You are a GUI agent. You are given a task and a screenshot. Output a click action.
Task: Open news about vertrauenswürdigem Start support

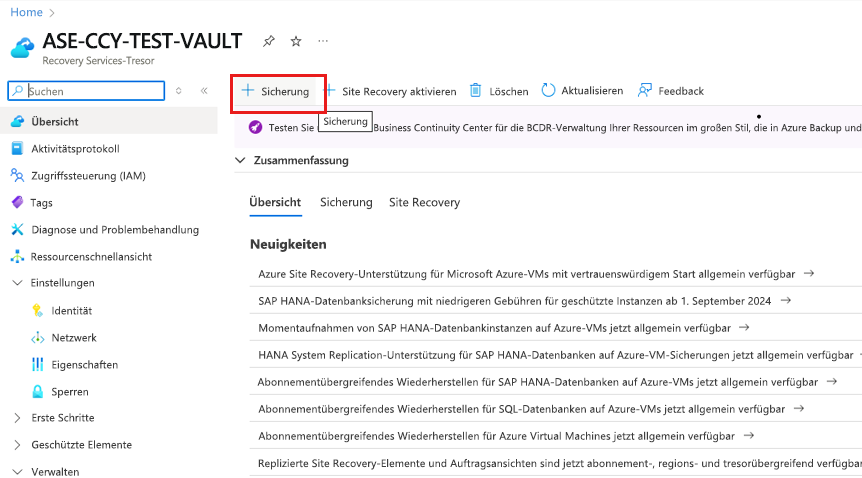click(527, 274)
